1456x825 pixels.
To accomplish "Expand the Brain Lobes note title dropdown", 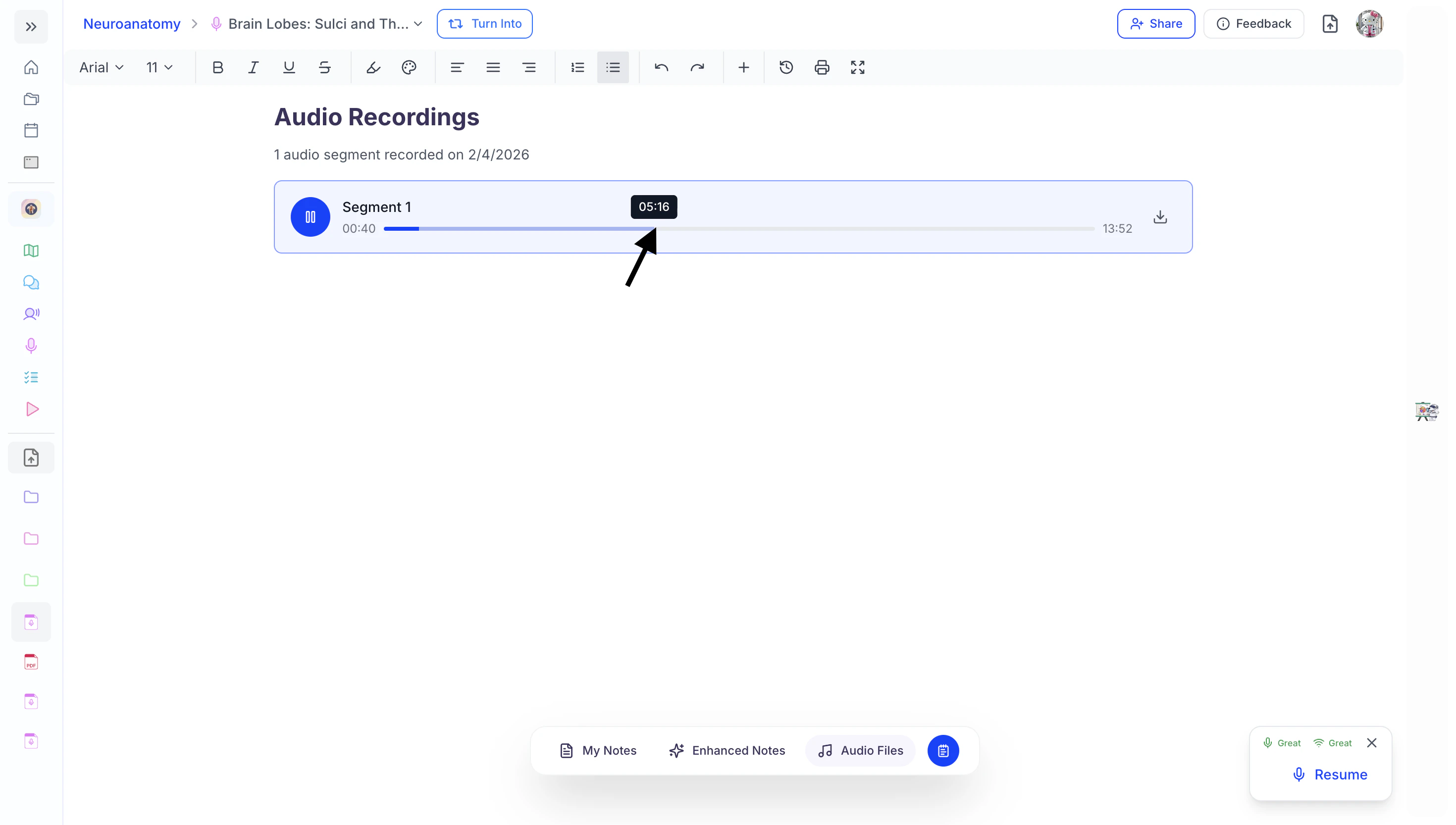I will point(418,24).
